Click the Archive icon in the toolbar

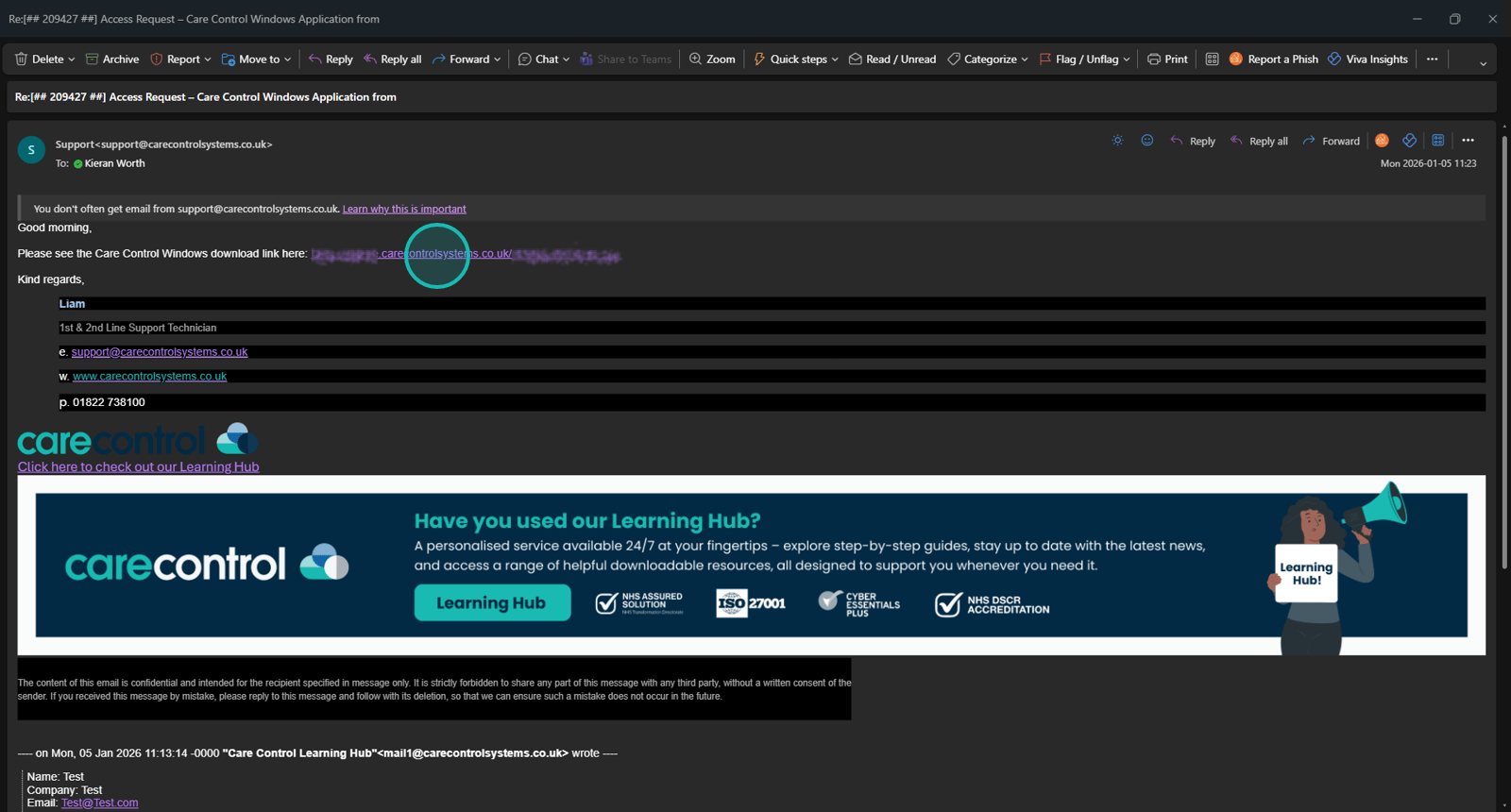(x=93, y=59)
